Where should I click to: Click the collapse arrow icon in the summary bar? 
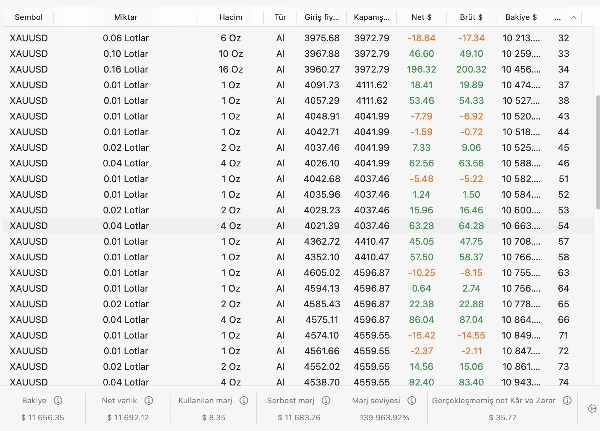click(x=592, y=409)
